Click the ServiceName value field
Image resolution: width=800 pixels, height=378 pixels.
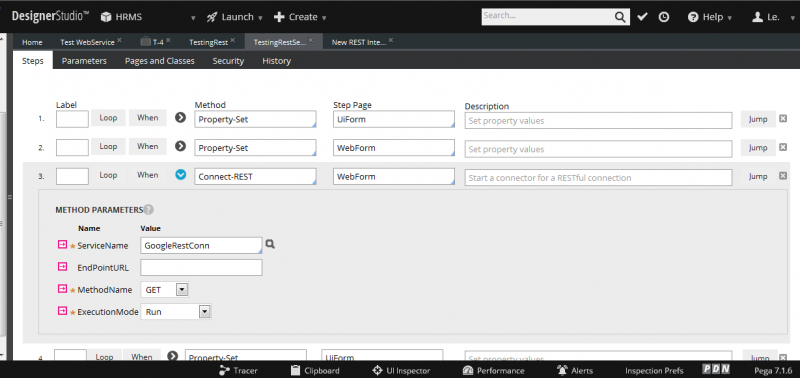[202, 245]
